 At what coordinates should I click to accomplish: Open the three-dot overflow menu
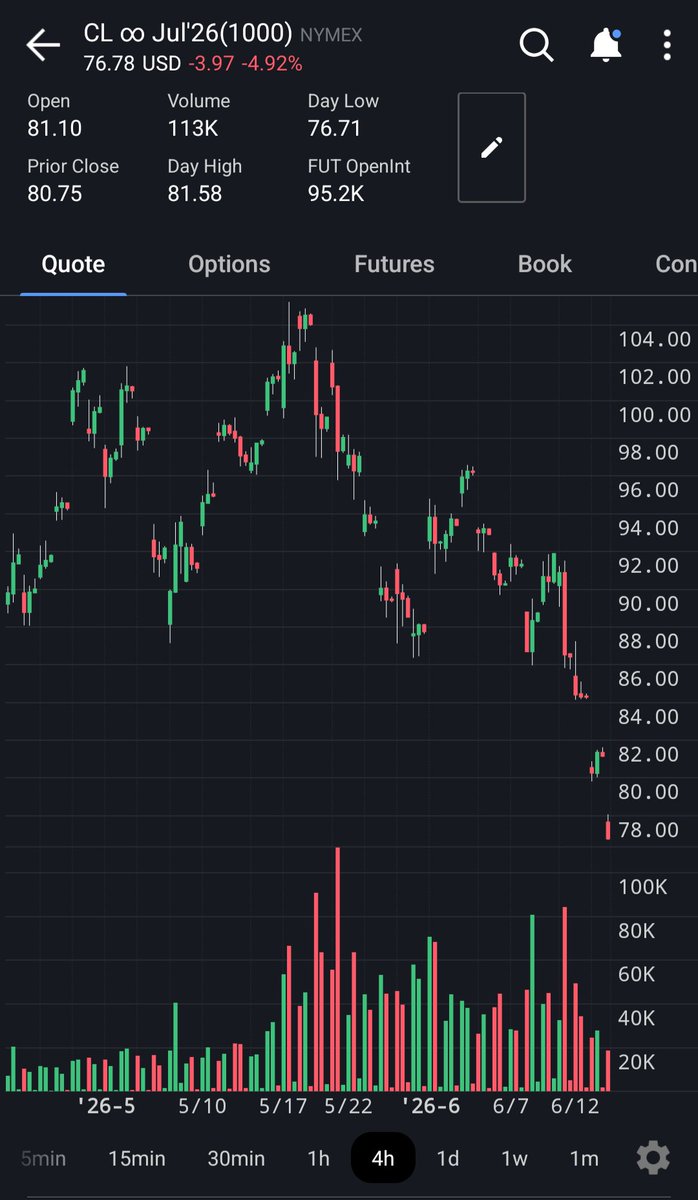(667, 46)
